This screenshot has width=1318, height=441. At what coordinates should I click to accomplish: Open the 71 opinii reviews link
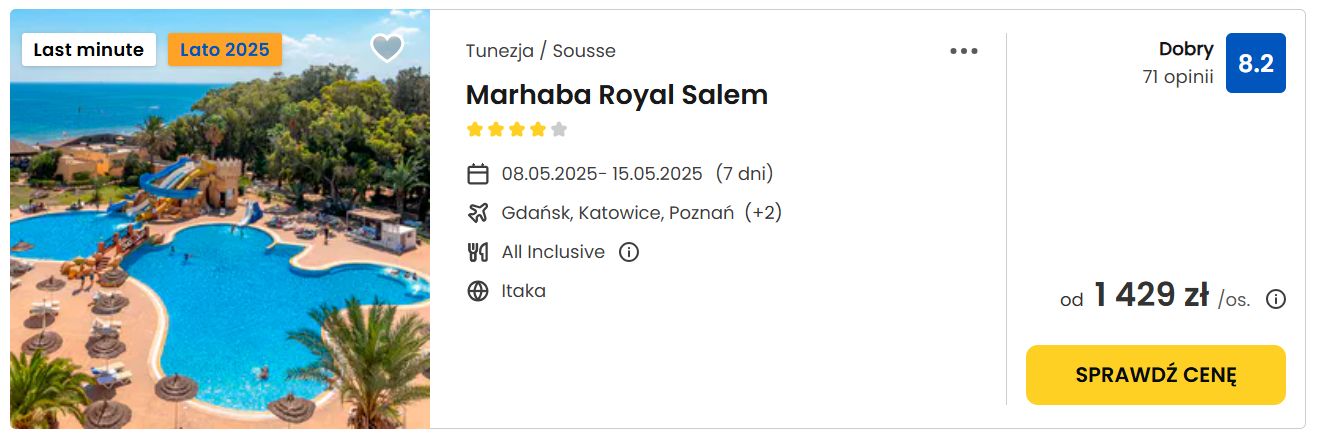pos(1178,76)
